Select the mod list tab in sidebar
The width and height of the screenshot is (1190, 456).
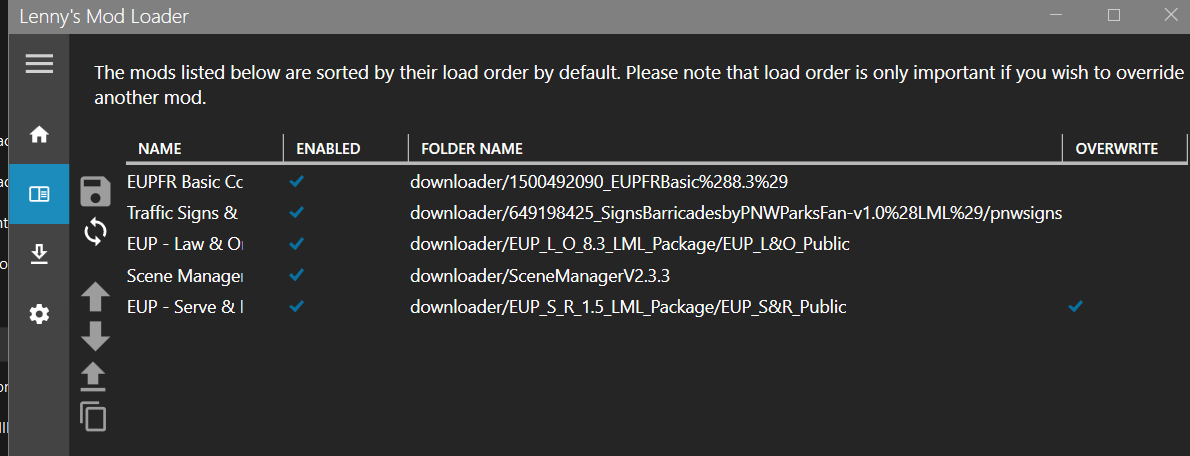click(x=39, y=194)
